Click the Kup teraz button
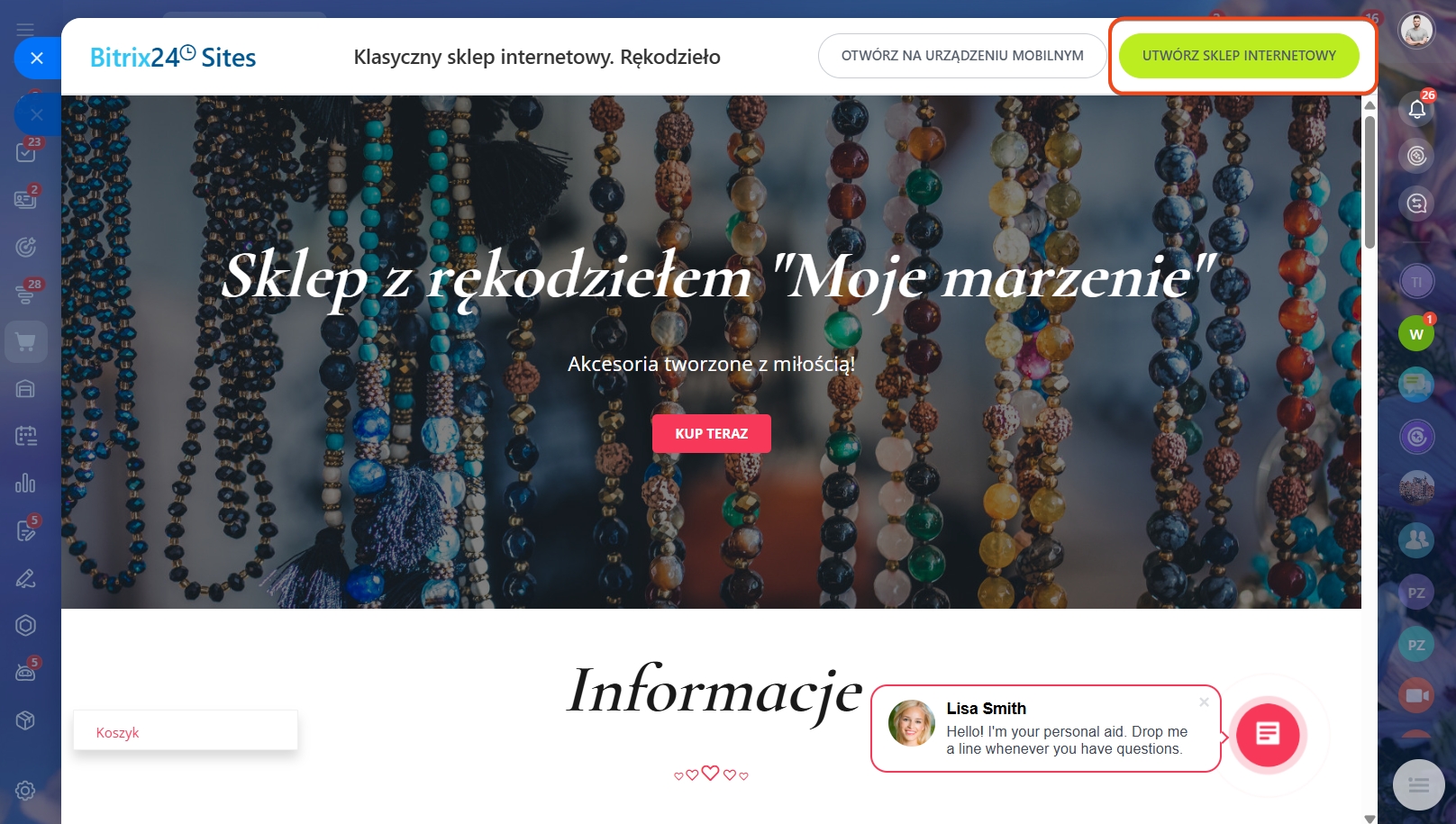Viewport: 1456px width, 824px height. 712,433
